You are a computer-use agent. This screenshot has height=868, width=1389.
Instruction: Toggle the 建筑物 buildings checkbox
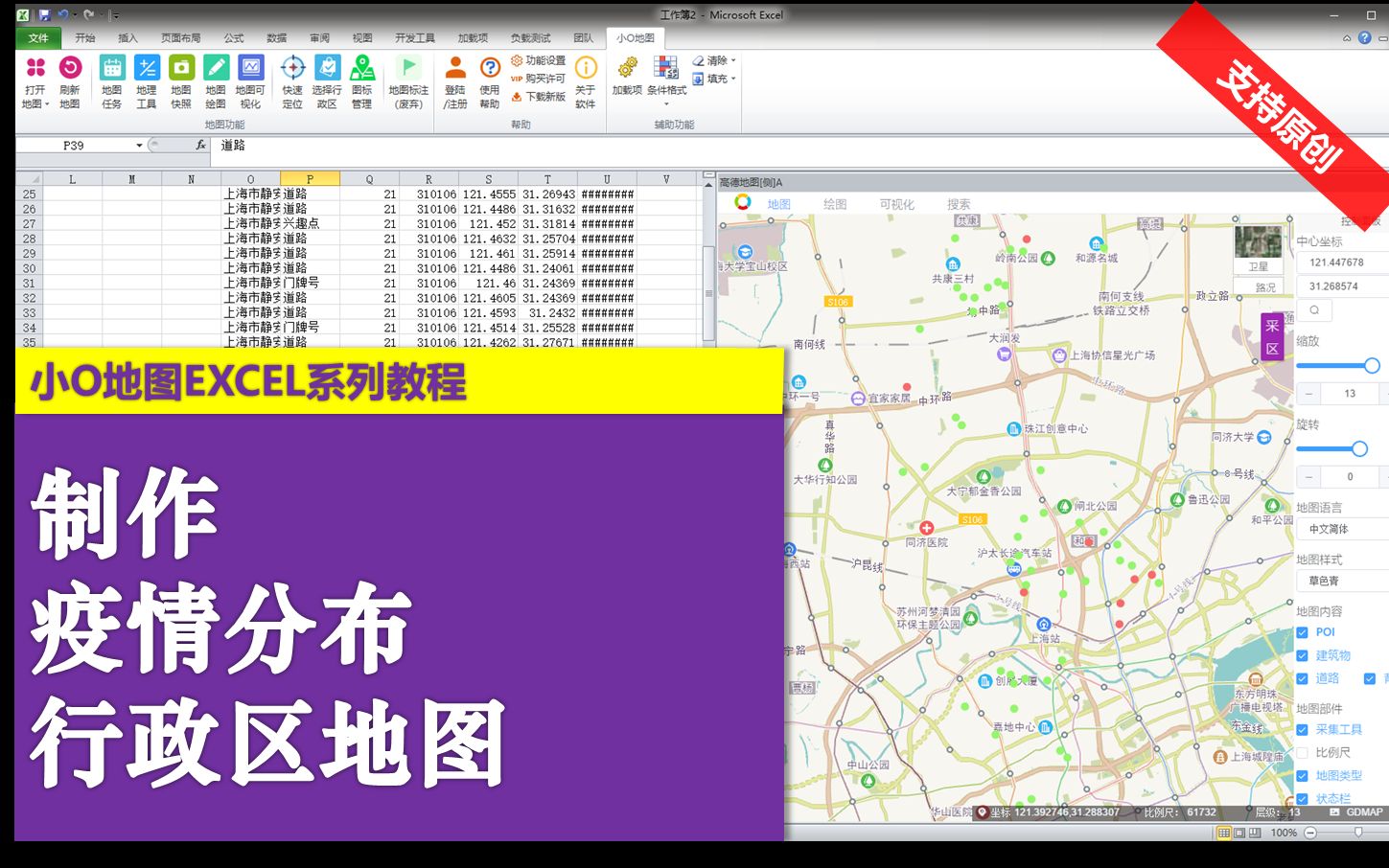tap(1302, 655)
